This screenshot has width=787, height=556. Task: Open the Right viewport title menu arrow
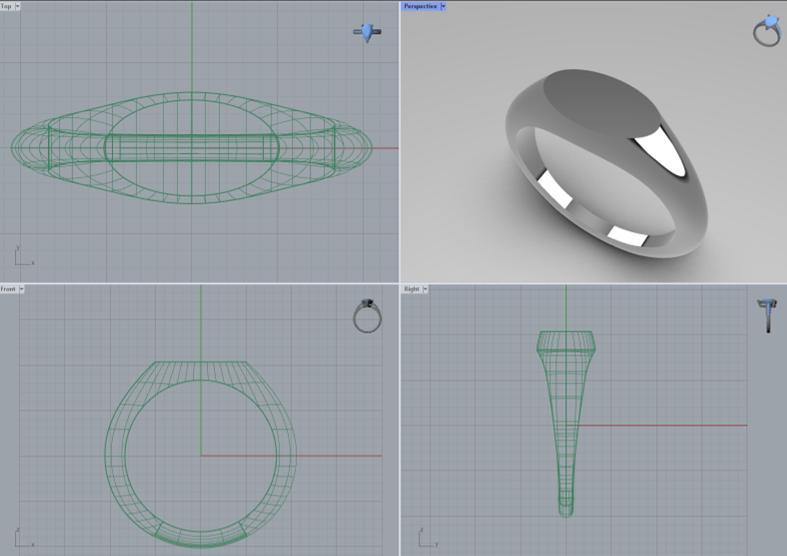[x=425, y=289]
